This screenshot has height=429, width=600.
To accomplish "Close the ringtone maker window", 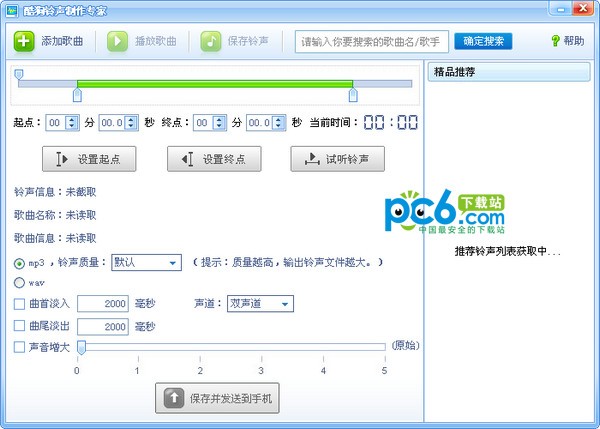I will 583,8.
